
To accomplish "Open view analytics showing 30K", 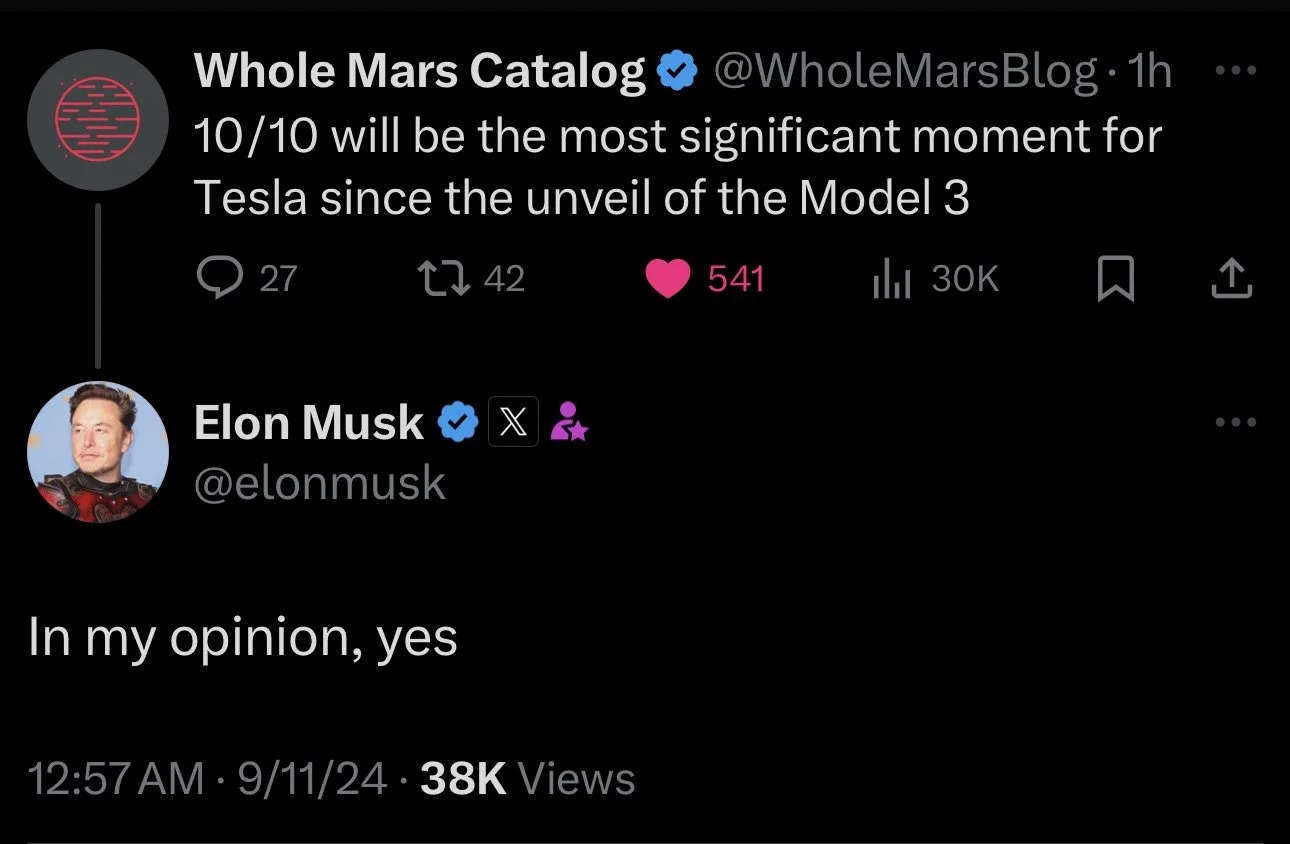I will 887,278.
